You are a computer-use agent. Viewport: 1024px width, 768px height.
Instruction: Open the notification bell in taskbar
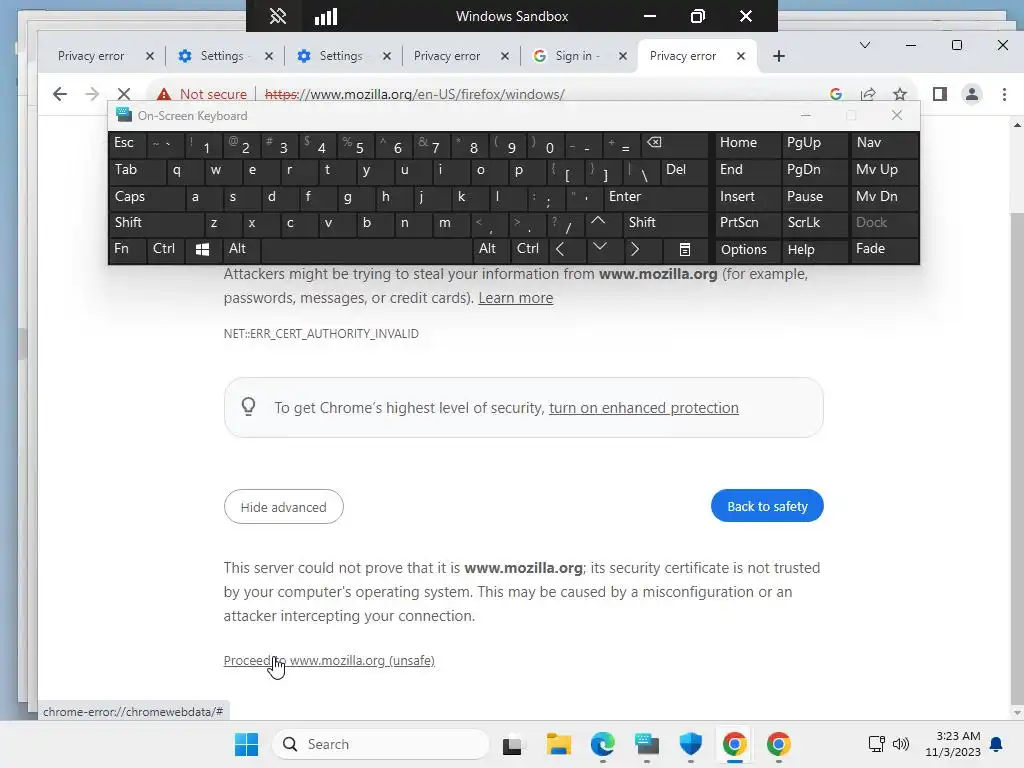(996, 744)
